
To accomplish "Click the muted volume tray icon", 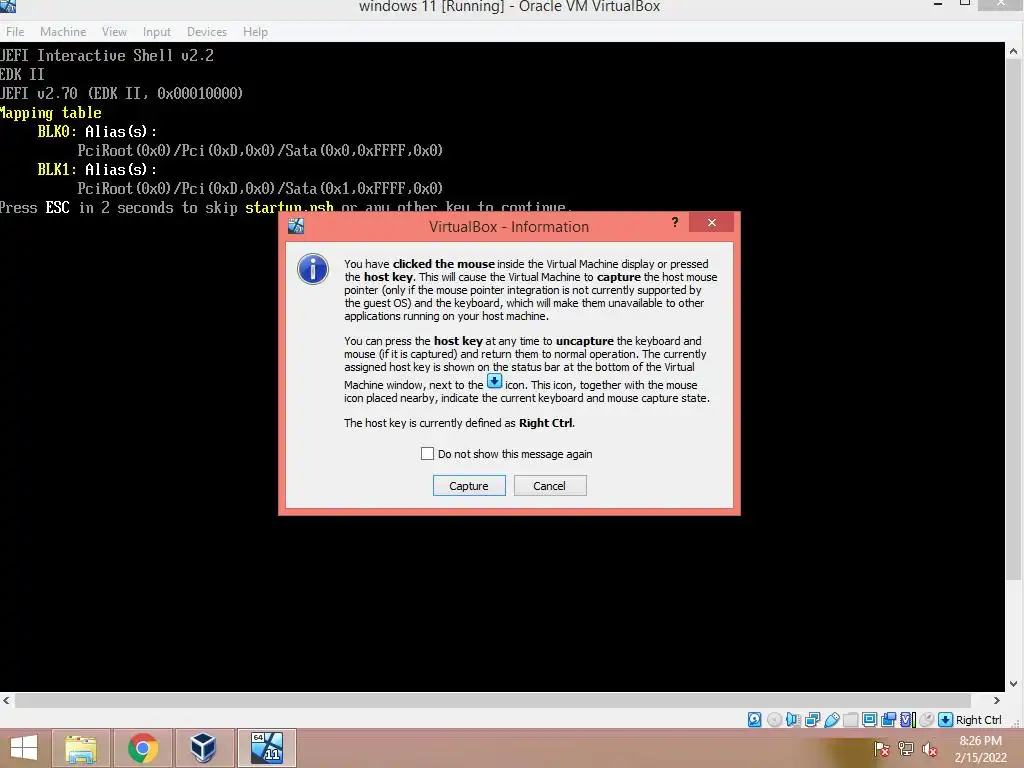I will pos(930,749).
